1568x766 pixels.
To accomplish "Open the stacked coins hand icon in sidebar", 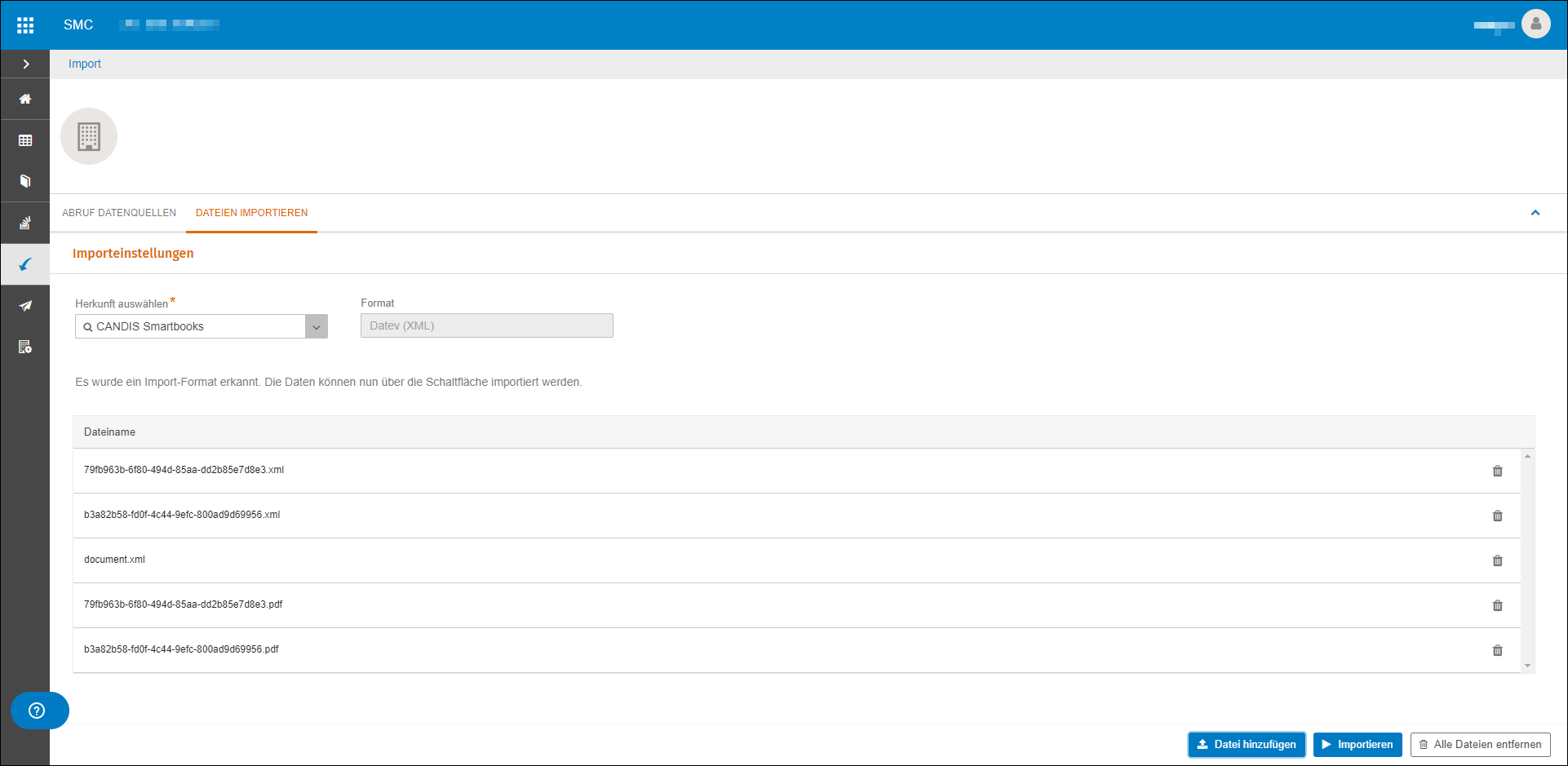I will pyautogui.click(x=25, y=223).
